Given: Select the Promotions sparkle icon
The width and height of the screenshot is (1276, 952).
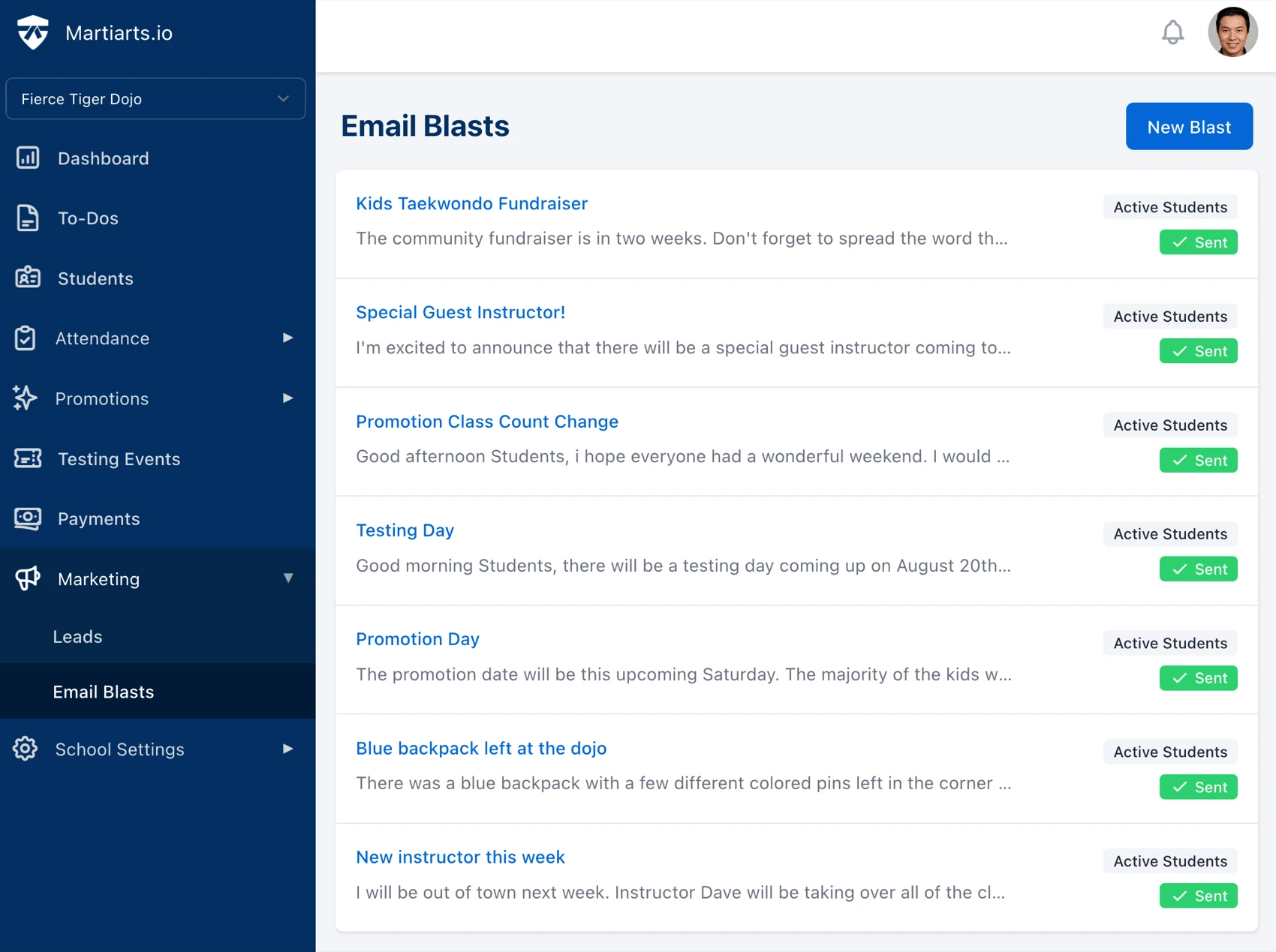Looking at the screenshot, I should click(x=25, y=398).
